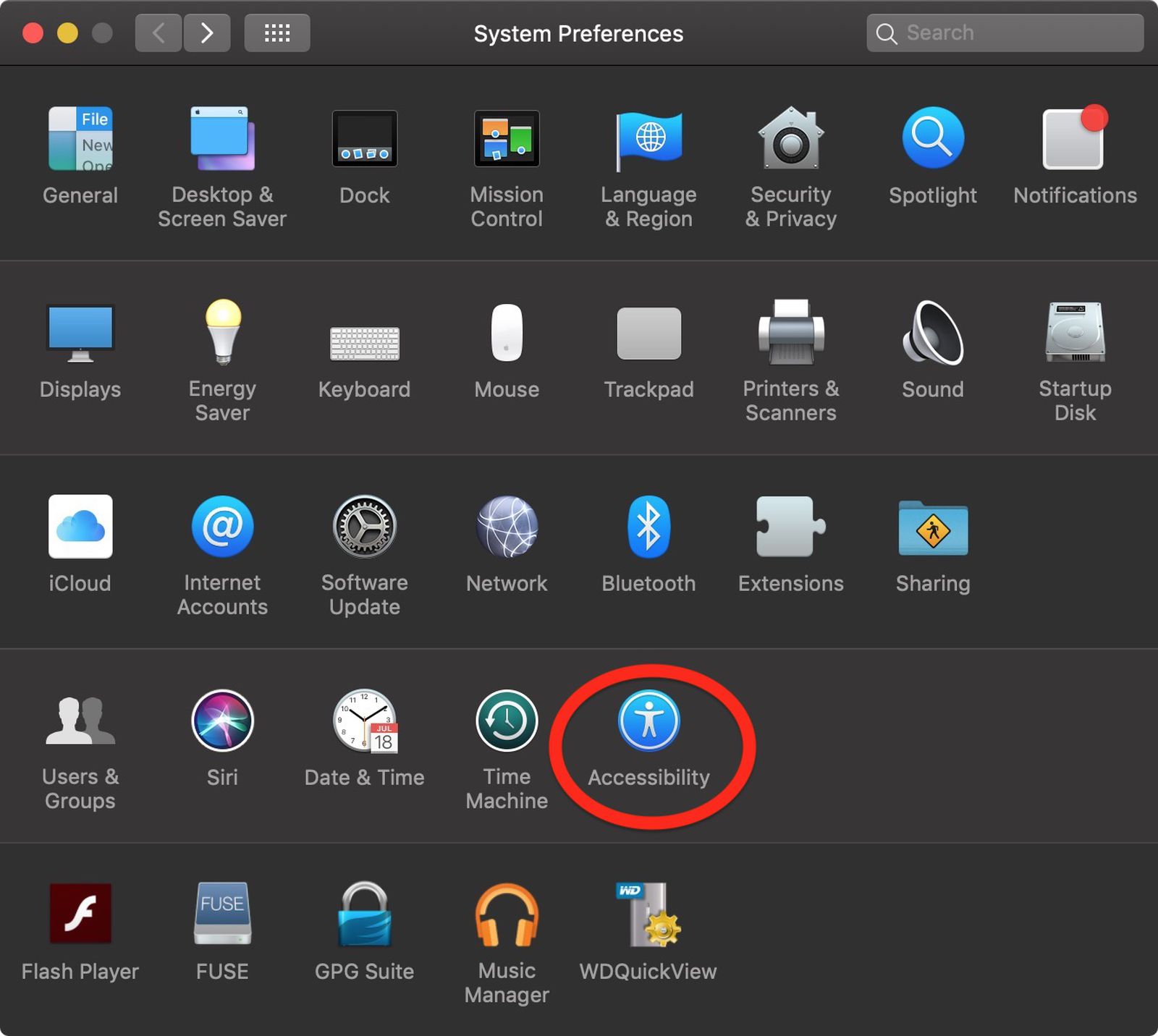Open Time Machine preferences

[x=507, y=721]
